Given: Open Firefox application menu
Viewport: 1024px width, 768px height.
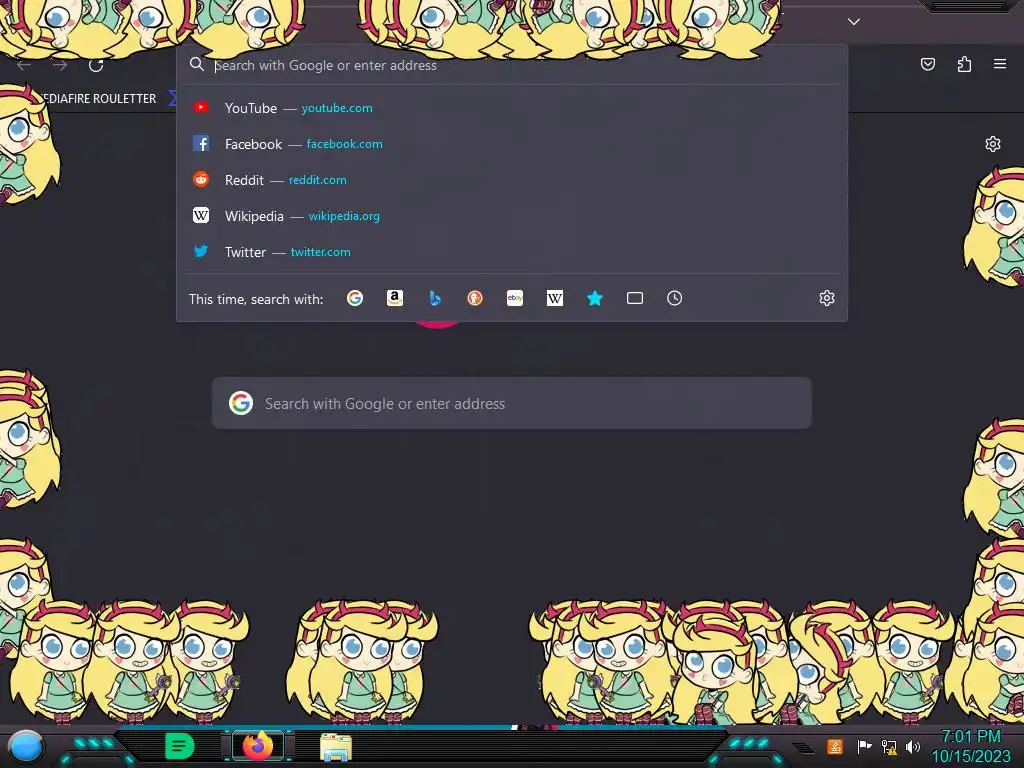Looking at the screenshot, I should pos(1000,64).
